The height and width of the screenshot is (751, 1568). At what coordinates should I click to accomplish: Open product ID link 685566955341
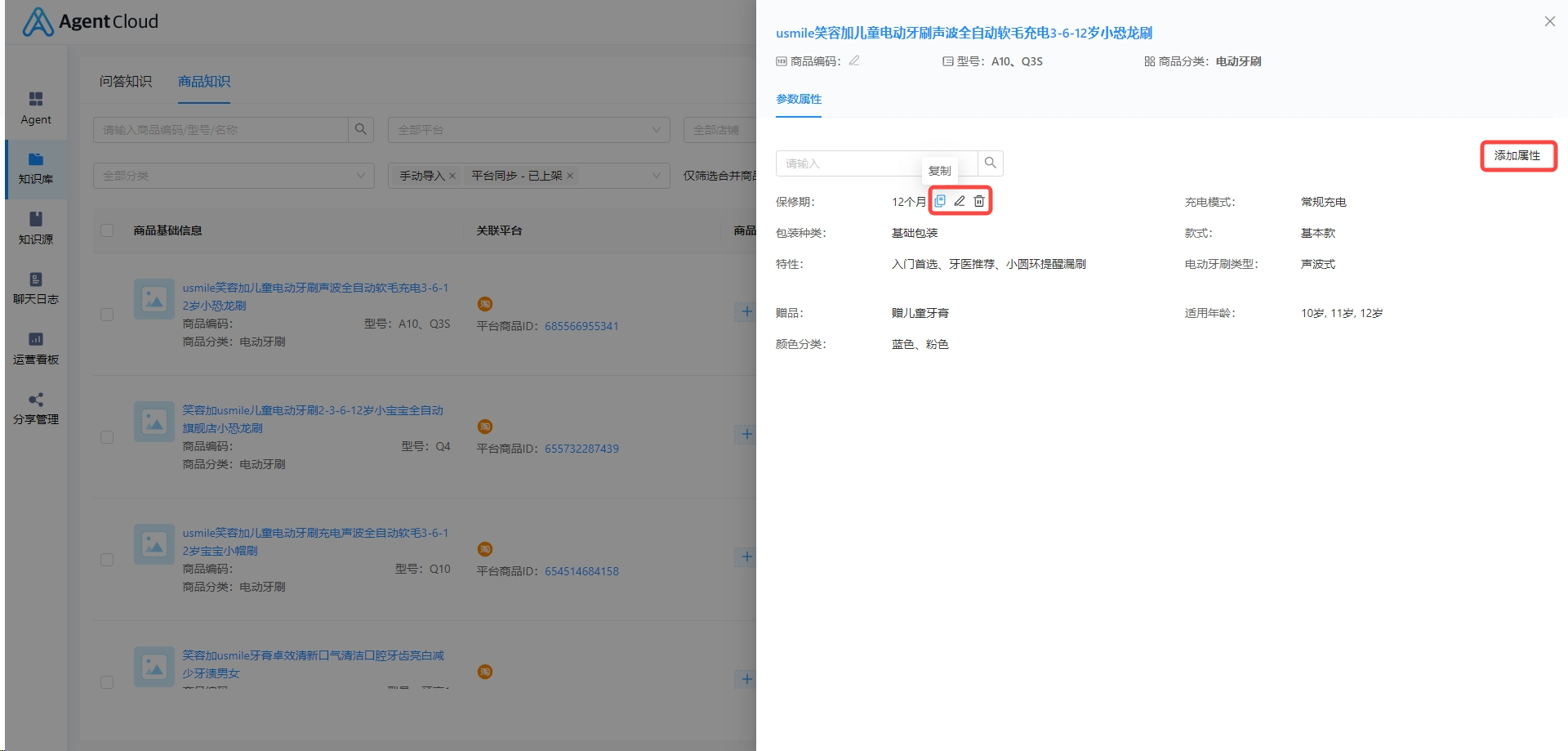[x=581, y=326]
